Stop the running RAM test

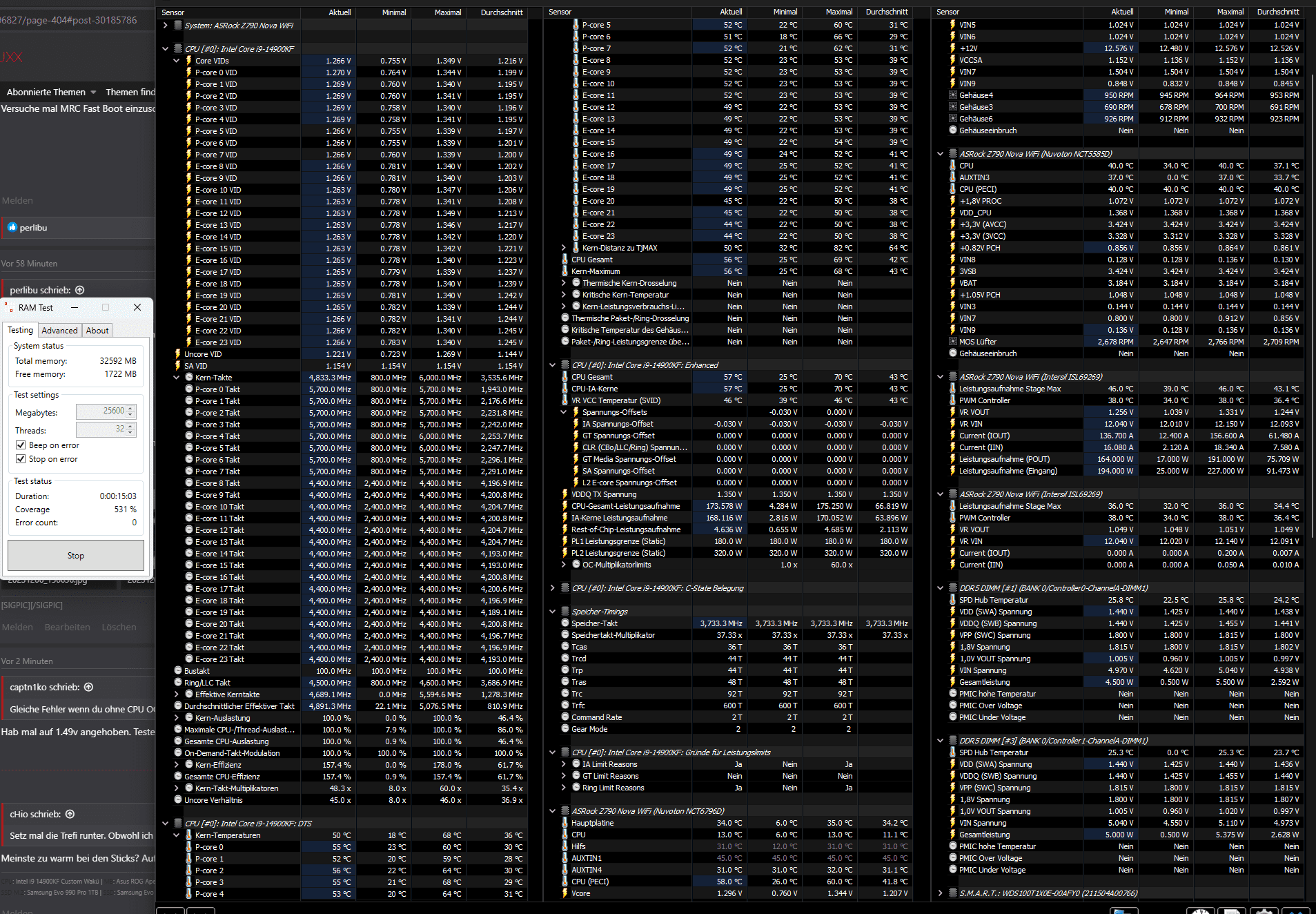point(76,556)
